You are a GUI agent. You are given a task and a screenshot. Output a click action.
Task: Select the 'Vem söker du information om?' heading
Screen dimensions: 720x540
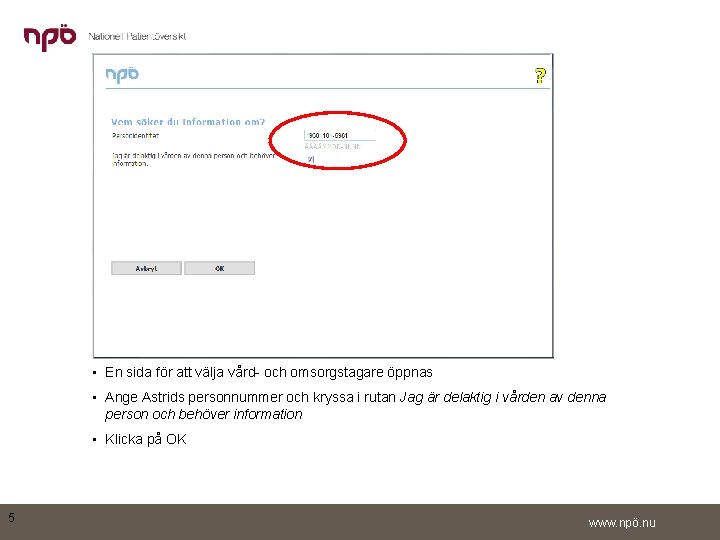click(188, 122)
